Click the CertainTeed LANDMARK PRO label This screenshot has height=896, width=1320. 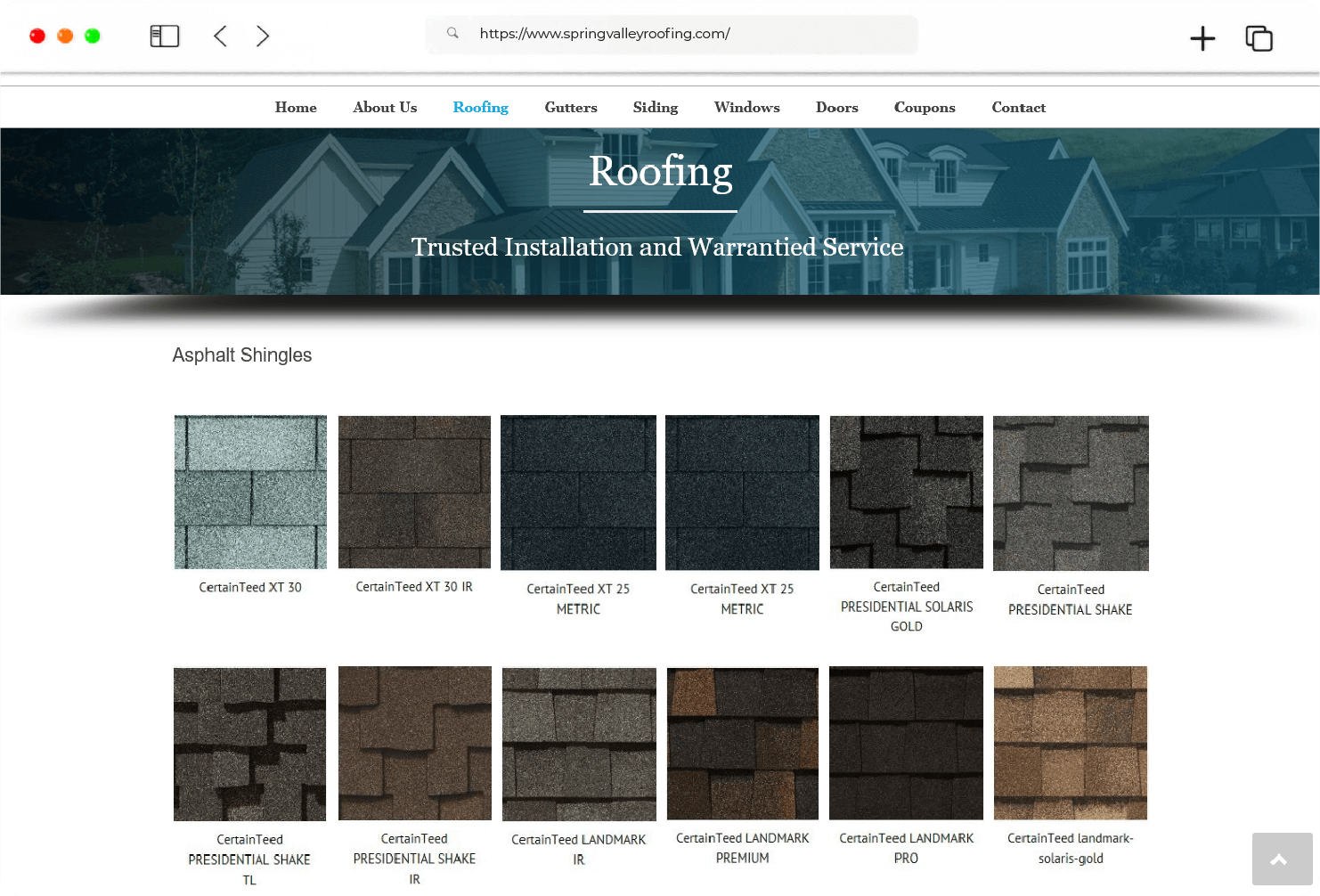point(906,848)
